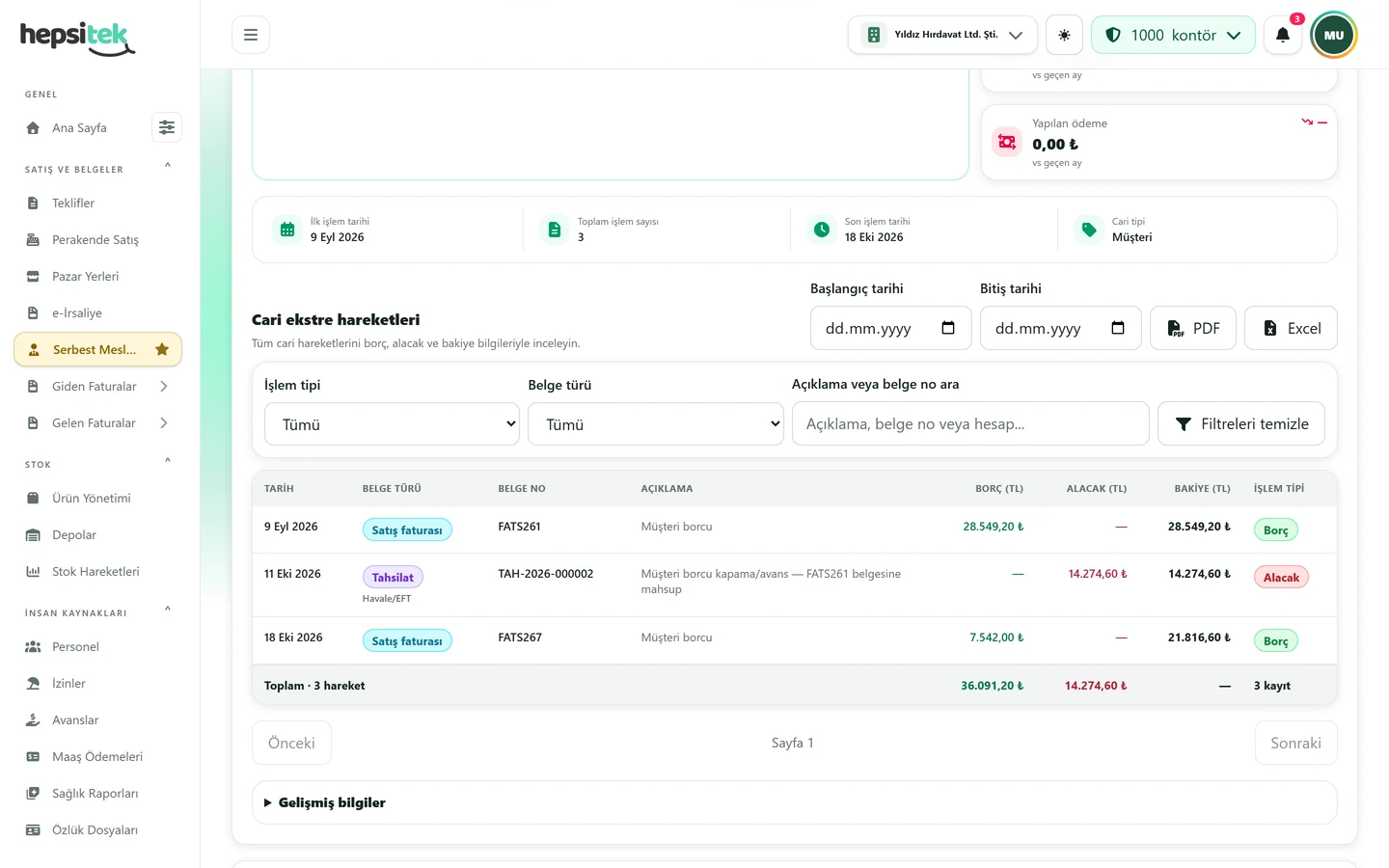Collapse the İnsan Kaynakları section
The width and height of the screenshot is (1389, 868).
point(168,610)
